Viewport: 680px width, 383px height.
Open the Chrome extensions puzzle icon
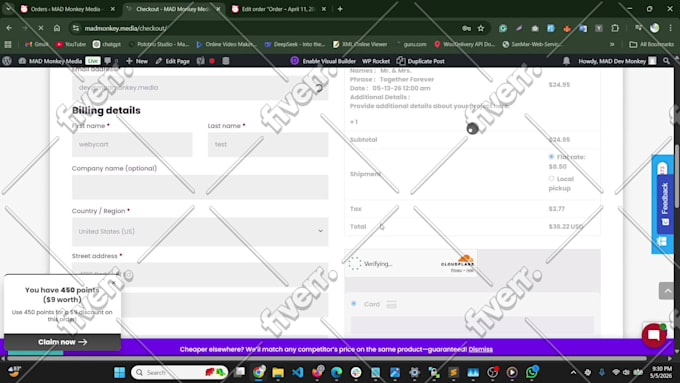coord(615,28)
